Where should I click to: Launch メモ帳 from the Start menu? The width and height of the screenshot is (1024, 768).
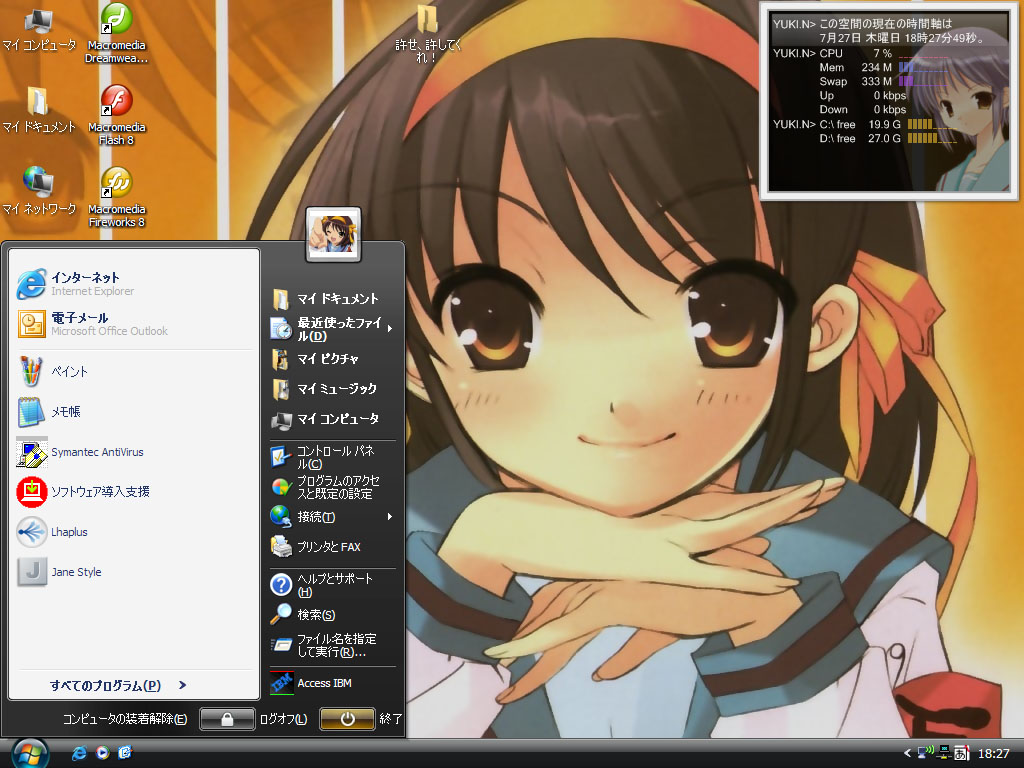point(134,411)
